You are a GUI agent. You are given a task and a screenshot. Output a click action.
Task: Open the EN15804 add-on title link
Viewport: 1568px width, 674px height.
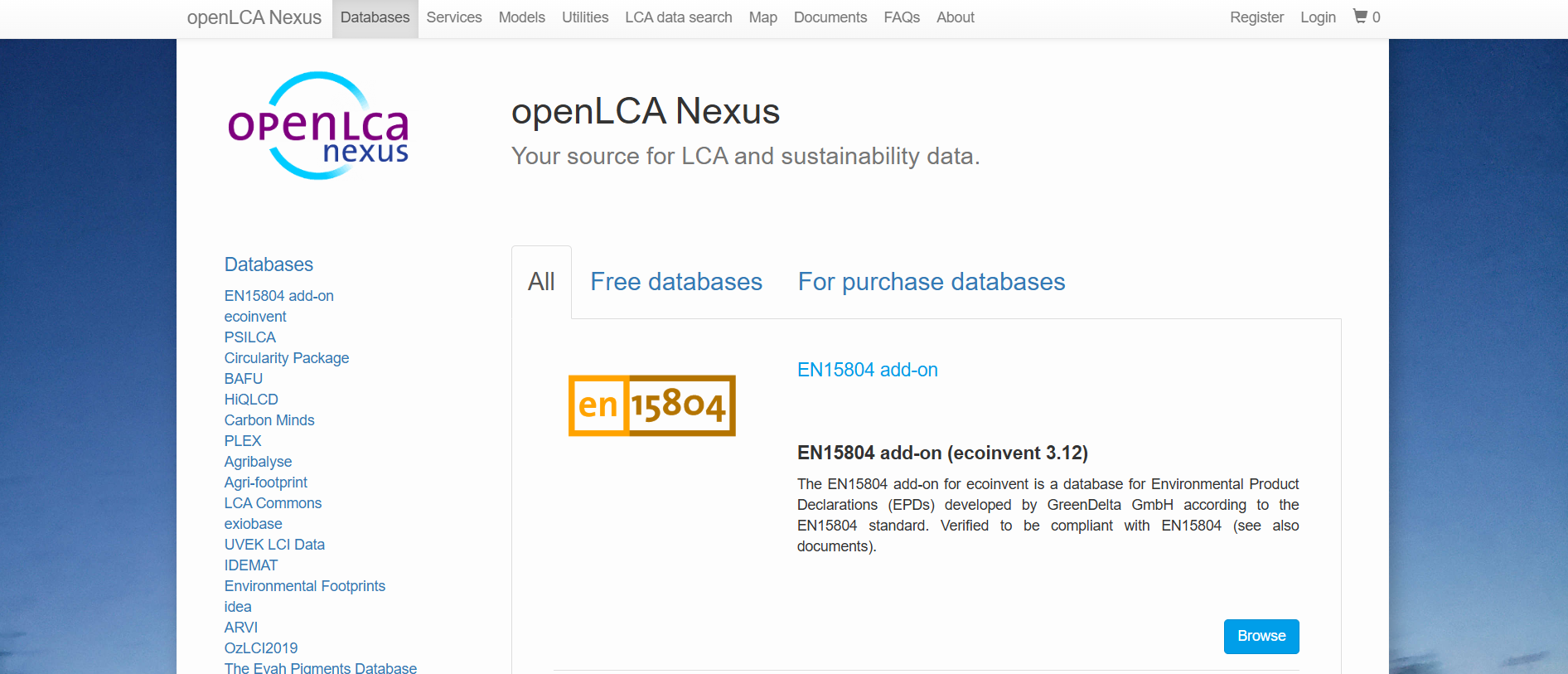click(x=868, y=370)
